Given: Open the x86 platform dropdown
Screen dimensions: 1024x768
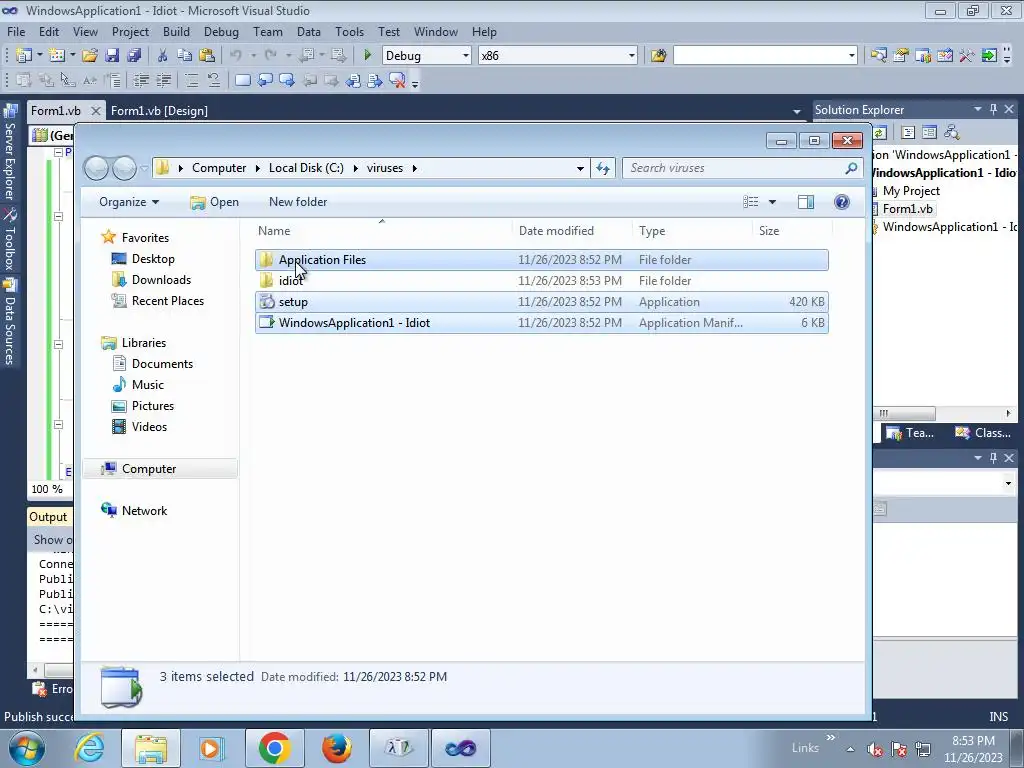Looking at the screenshot, I should pyautogui.click(x=632, y=56).
